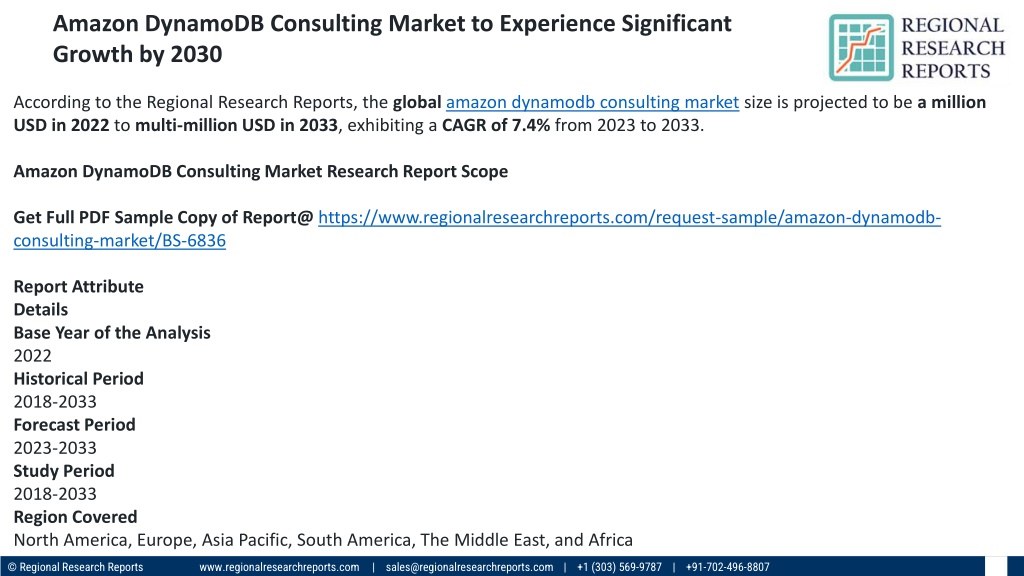Screen dimensions: 1024x576
Task: Click the 'Research Report Scope' heading
Action: (x=261, y=171)
